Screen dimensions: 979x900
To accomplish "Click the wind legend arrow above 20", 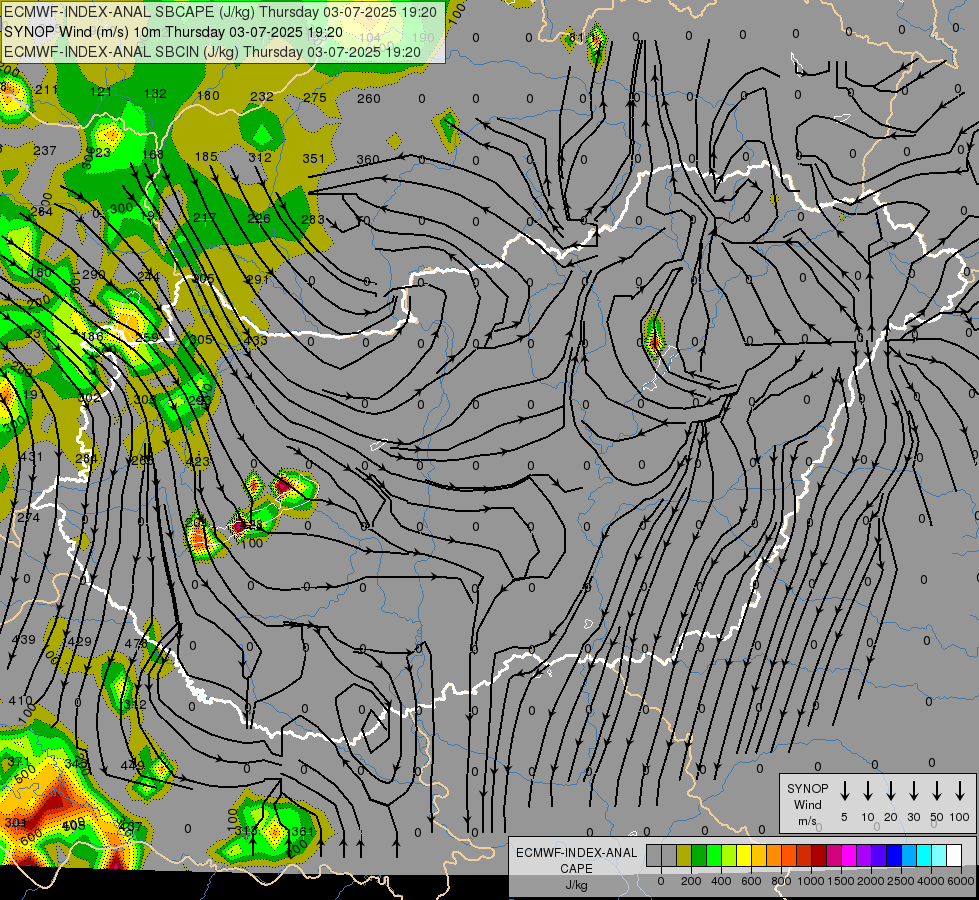I will click(891, 791).
